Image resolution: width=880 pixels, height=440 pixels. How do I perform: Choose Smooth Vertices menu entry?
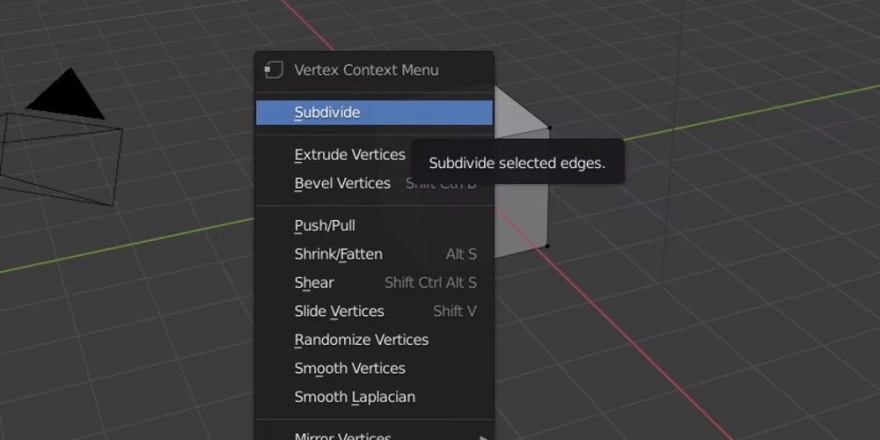(x=374, y=369)
